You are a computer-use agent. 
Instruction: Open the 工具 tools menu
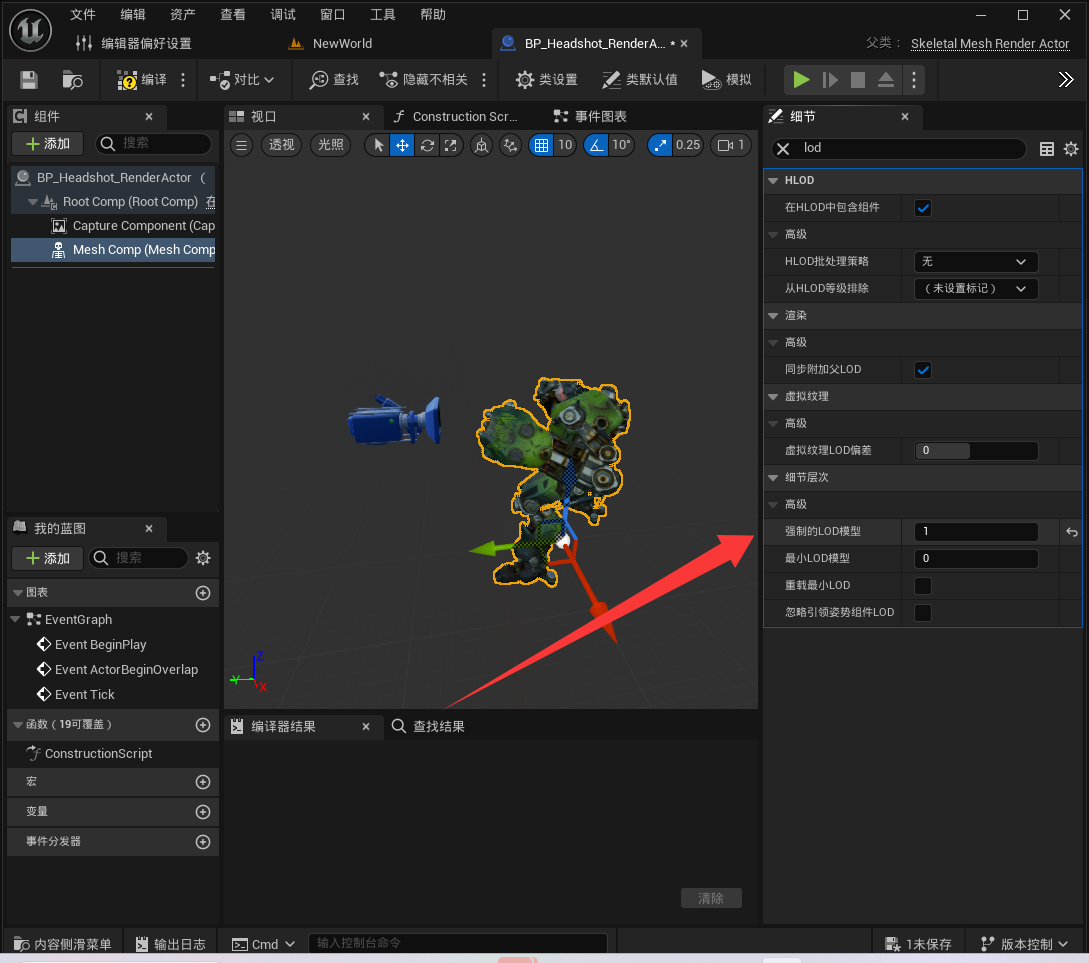coord(383,15)
